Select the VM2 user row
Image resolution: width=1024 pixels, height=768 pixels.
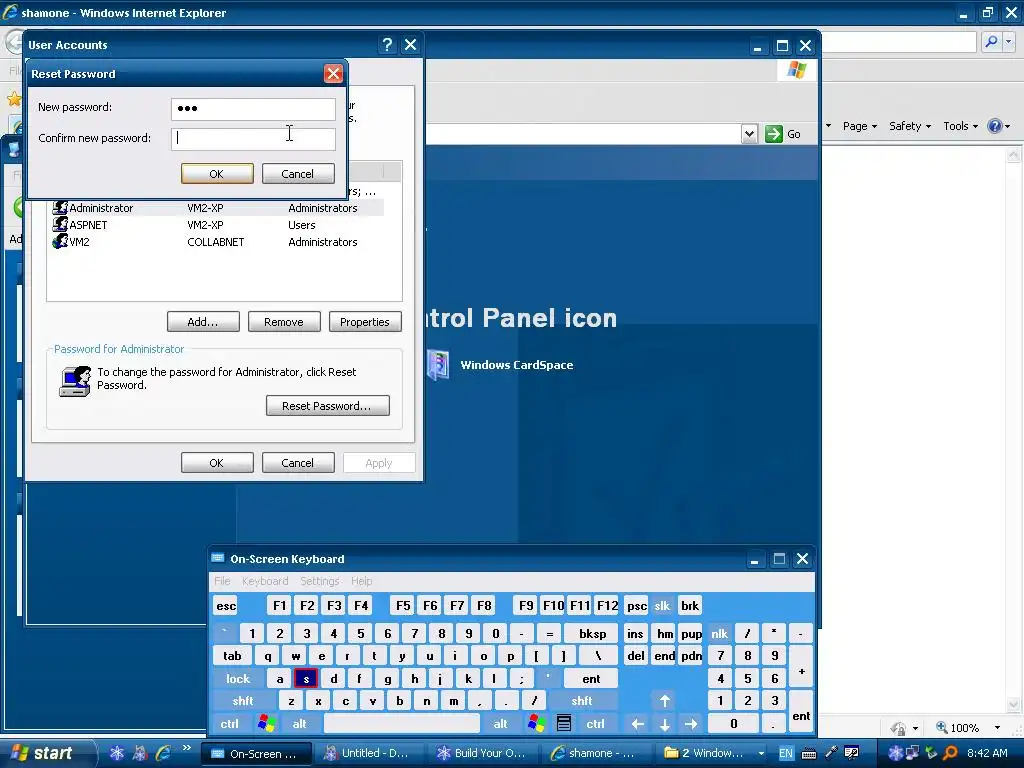click(x=216, y=242)
